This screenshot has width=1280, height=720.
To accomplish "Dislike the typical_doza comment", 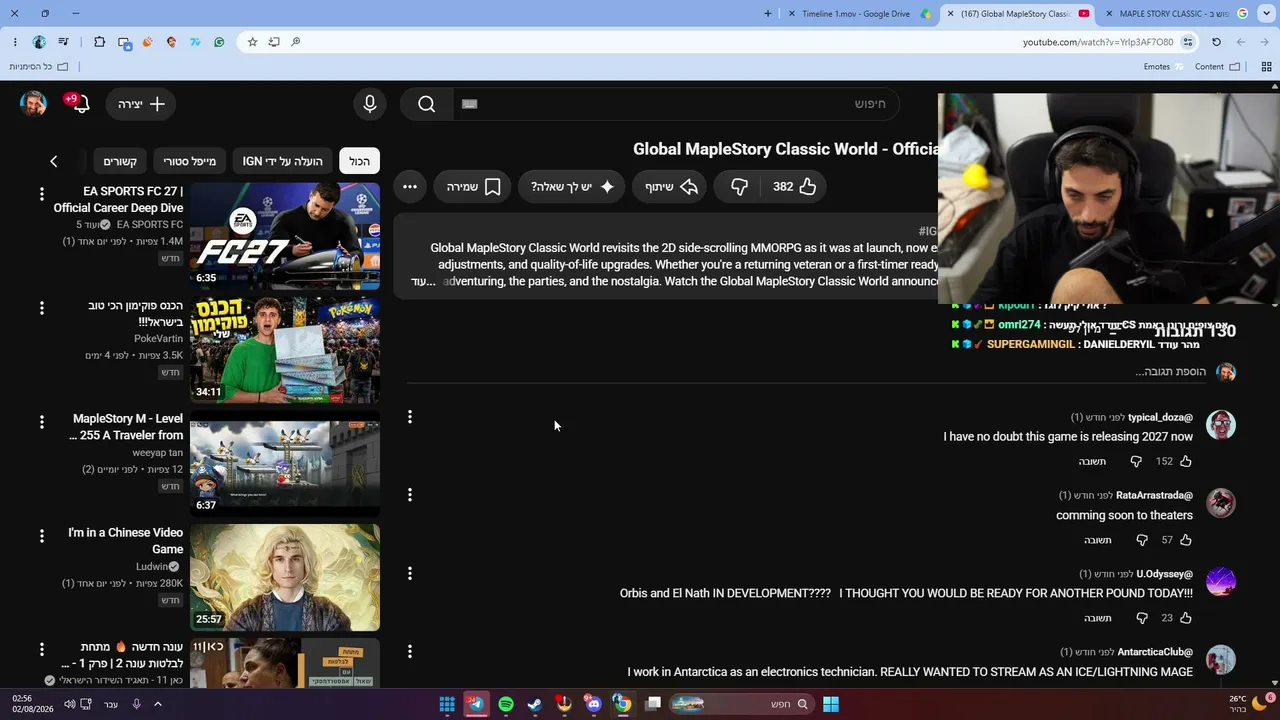I will 1136,461.
